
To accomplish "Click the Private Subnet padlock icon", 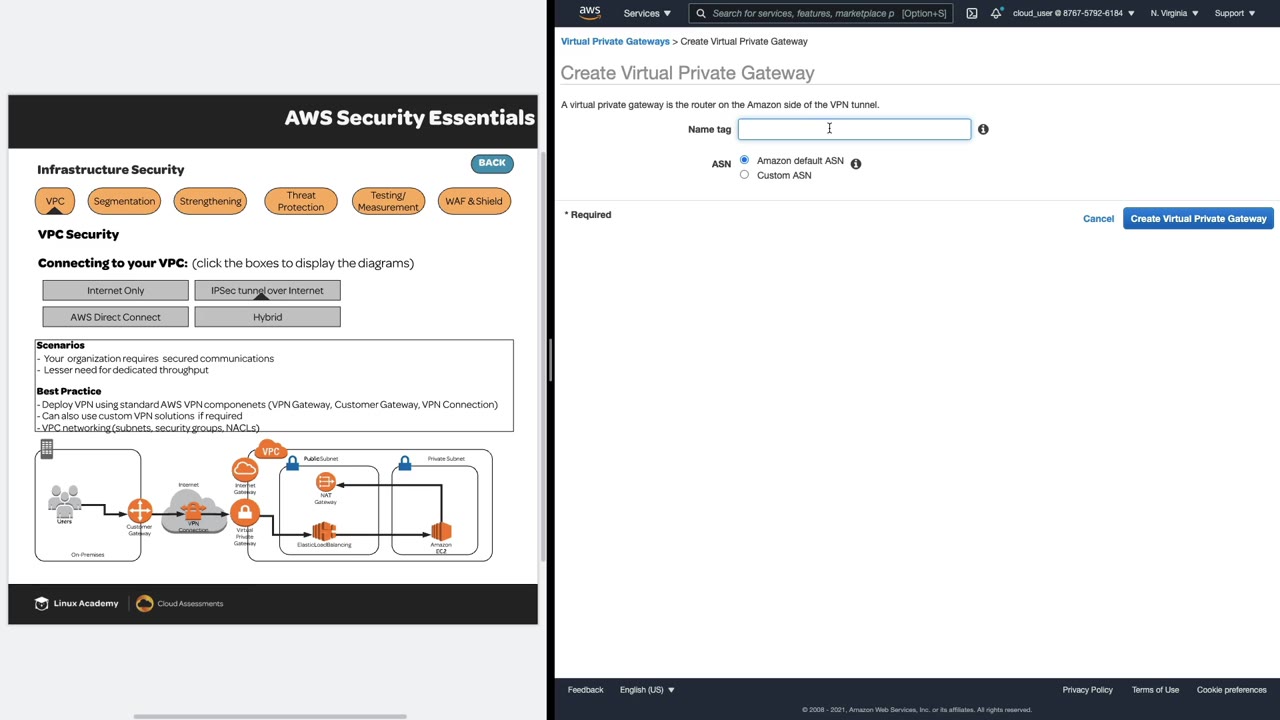I will [404, 462].
